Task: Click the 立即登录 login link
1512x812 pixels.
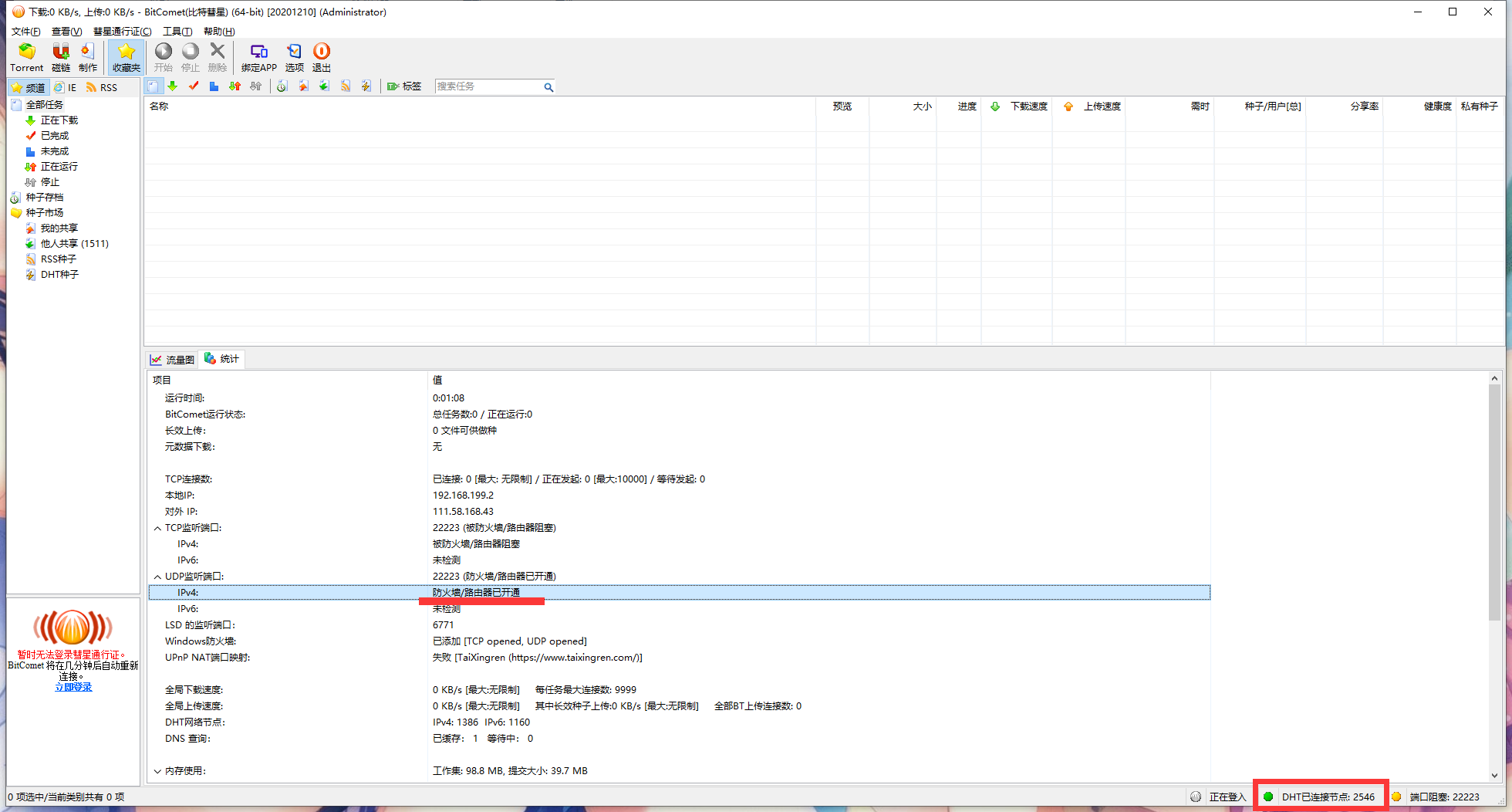Action: [x=73, y=687]
